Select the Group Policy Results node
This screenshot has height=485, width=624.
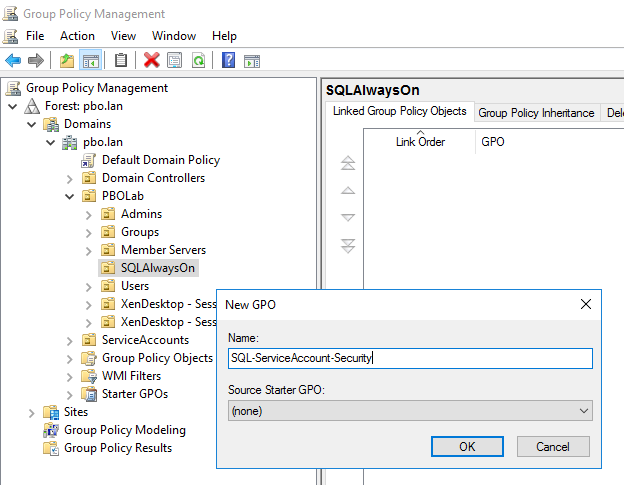pos(118,448)
